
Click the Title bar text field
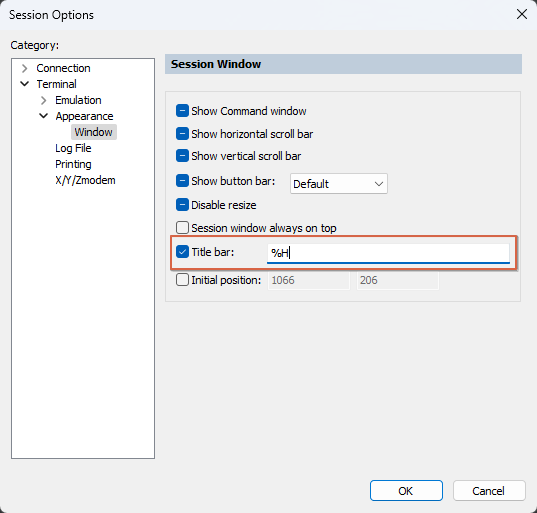[388, 253]
